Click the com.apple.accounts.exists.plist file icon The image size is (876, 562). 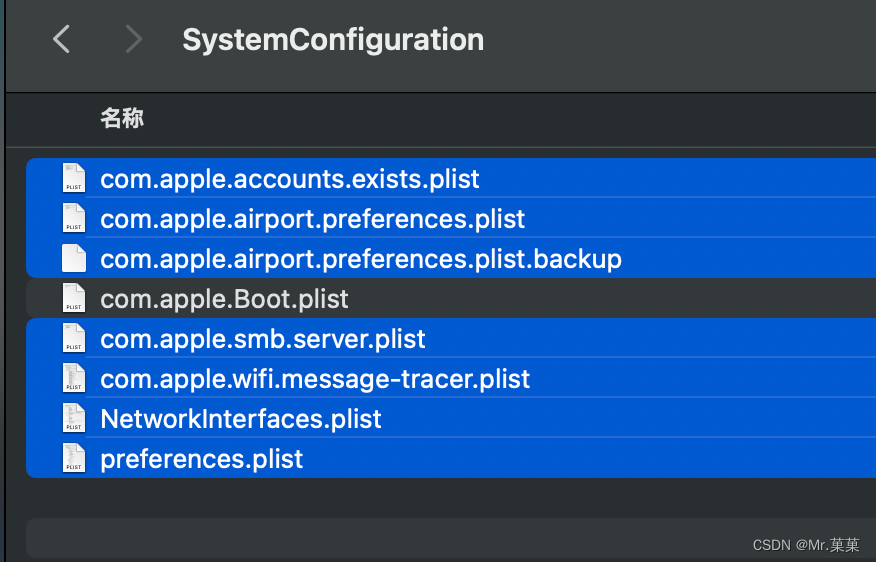(74, 178)
